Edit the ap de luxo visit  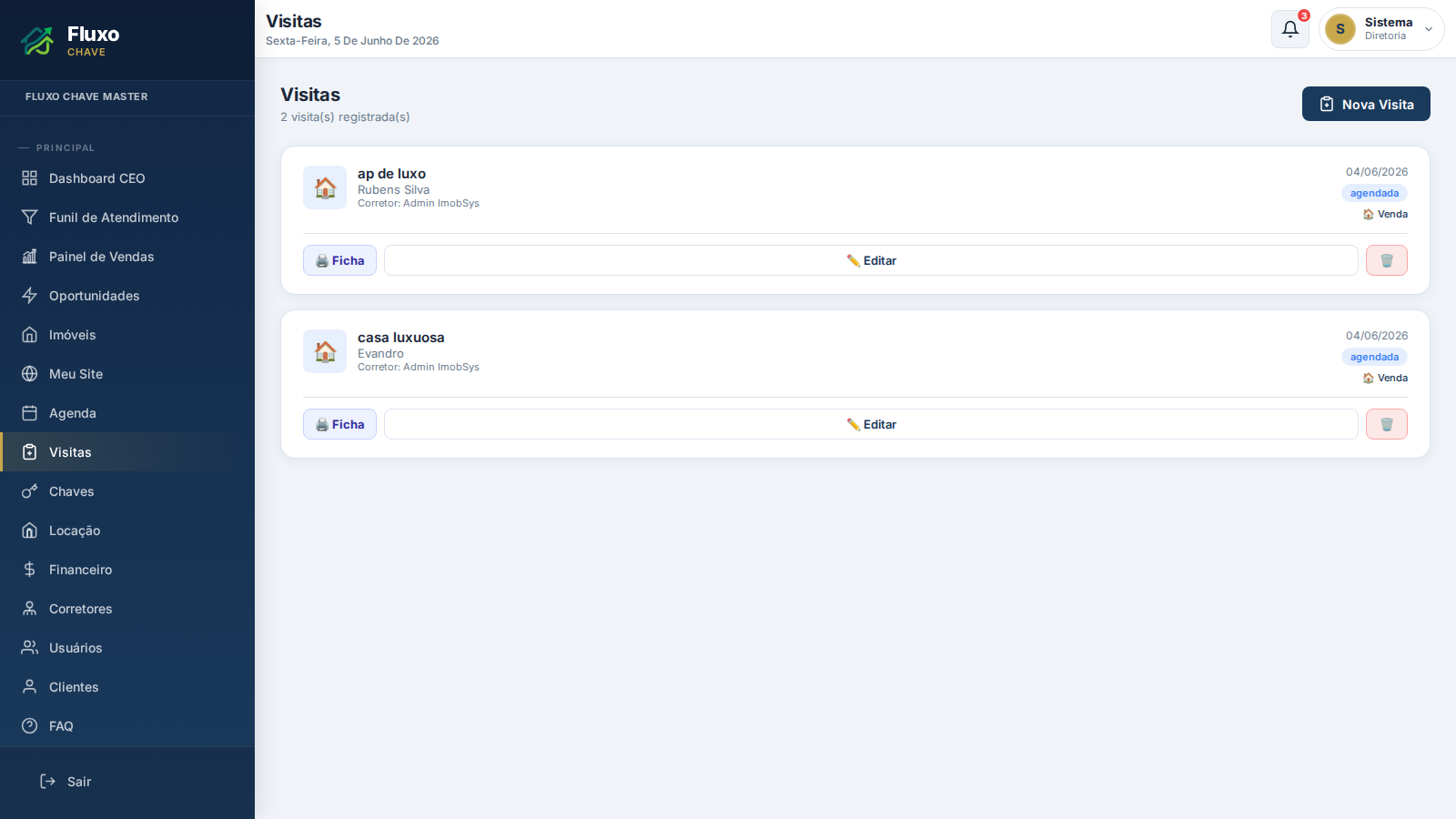click(871, 260)
